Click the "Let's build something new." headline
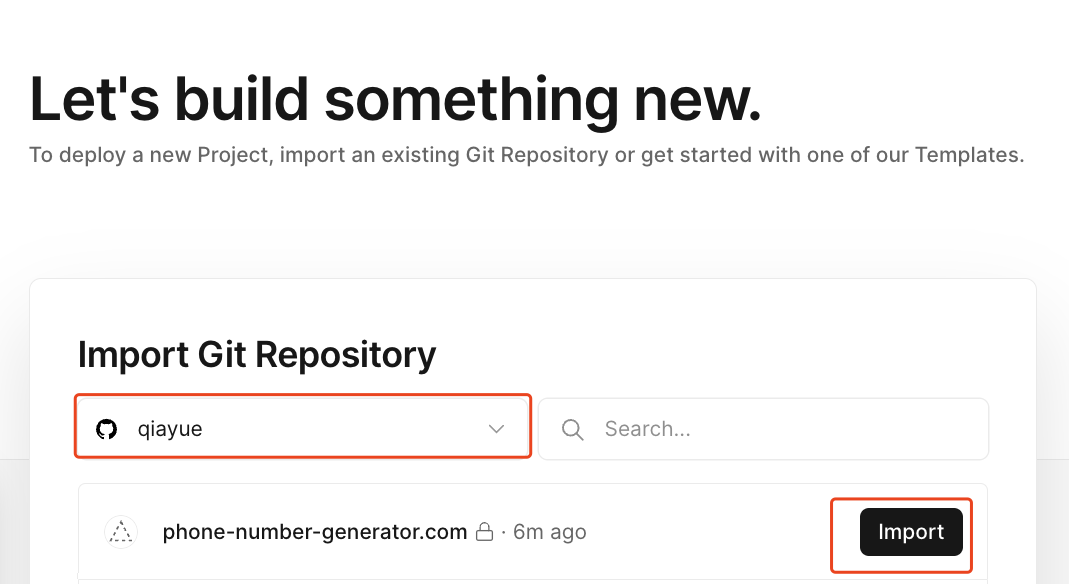This screenshot has width=1069, height=584. (x=395, y=100)
